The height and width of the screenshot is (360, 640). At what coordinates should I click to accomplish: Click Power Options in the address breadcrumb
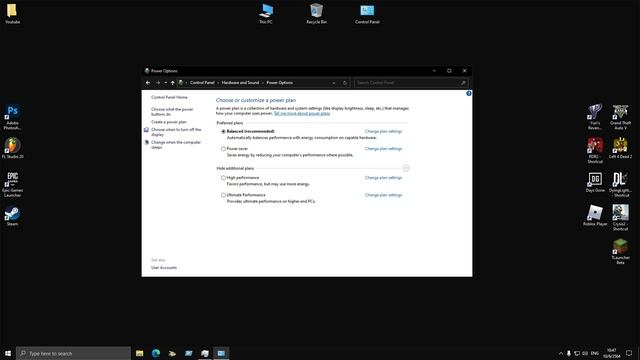(x=280, y=83)
